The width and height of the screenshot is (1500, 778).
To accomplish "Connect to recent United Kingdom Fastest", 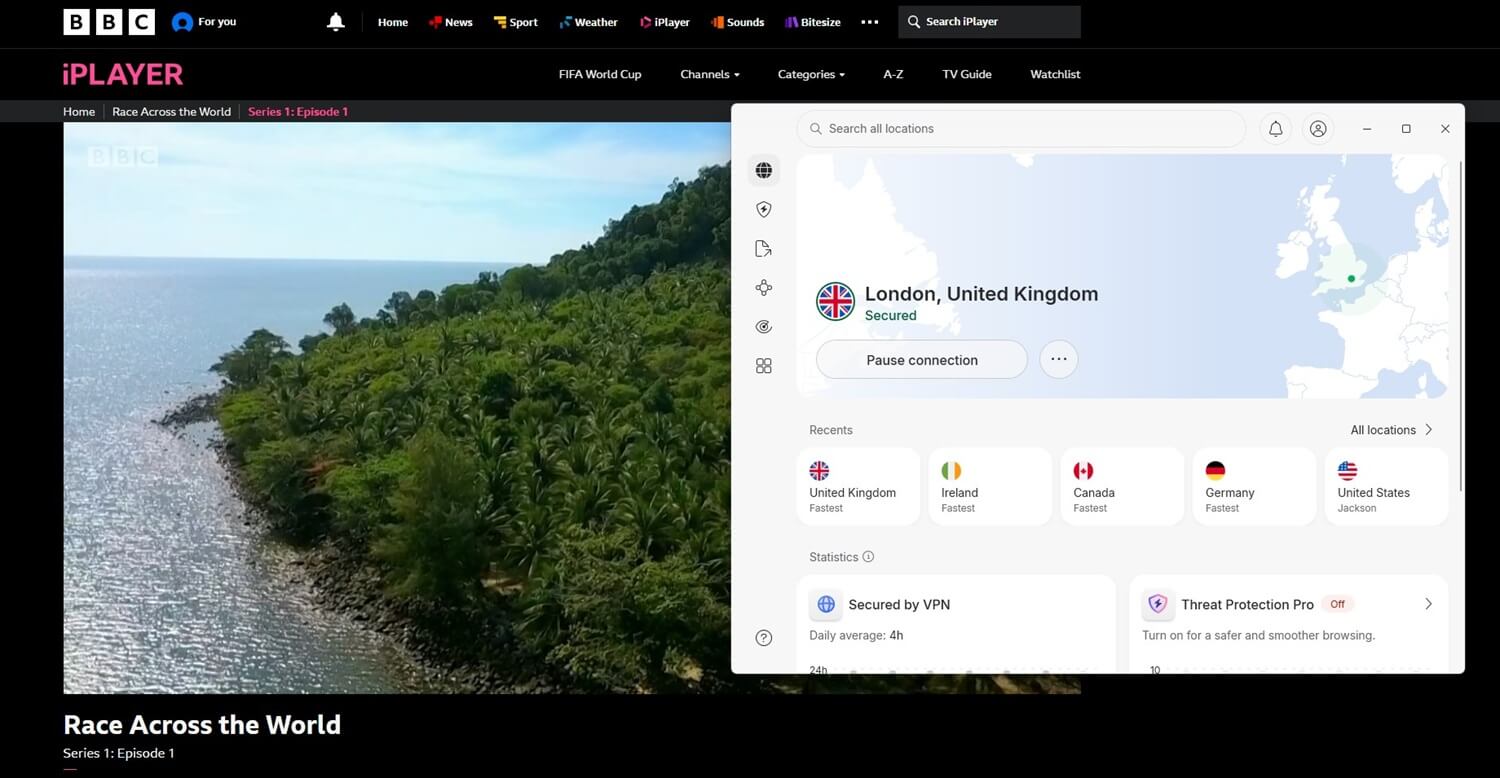I will pos(858,486).
